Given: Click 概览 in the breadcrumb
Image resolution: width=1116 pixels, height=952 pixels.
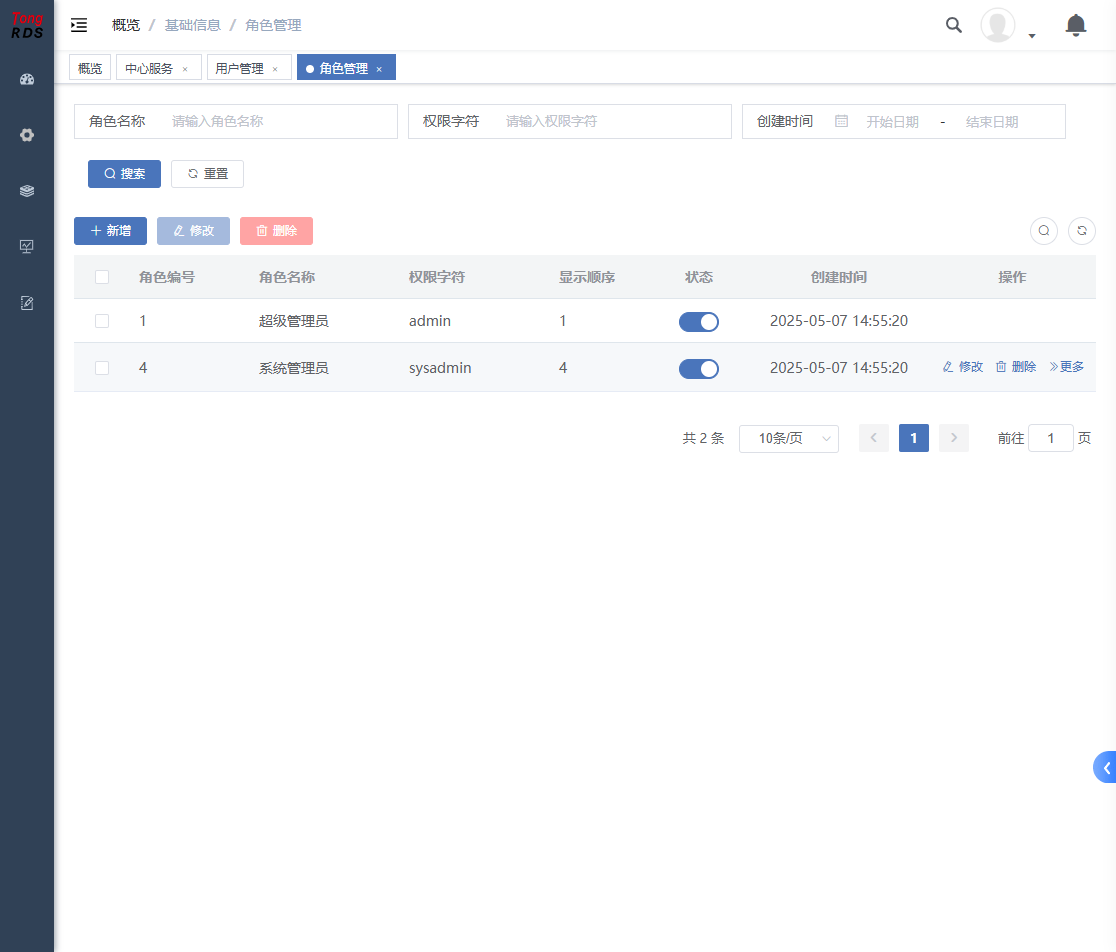Looking at the screenshot, I should tap(126, 25).
